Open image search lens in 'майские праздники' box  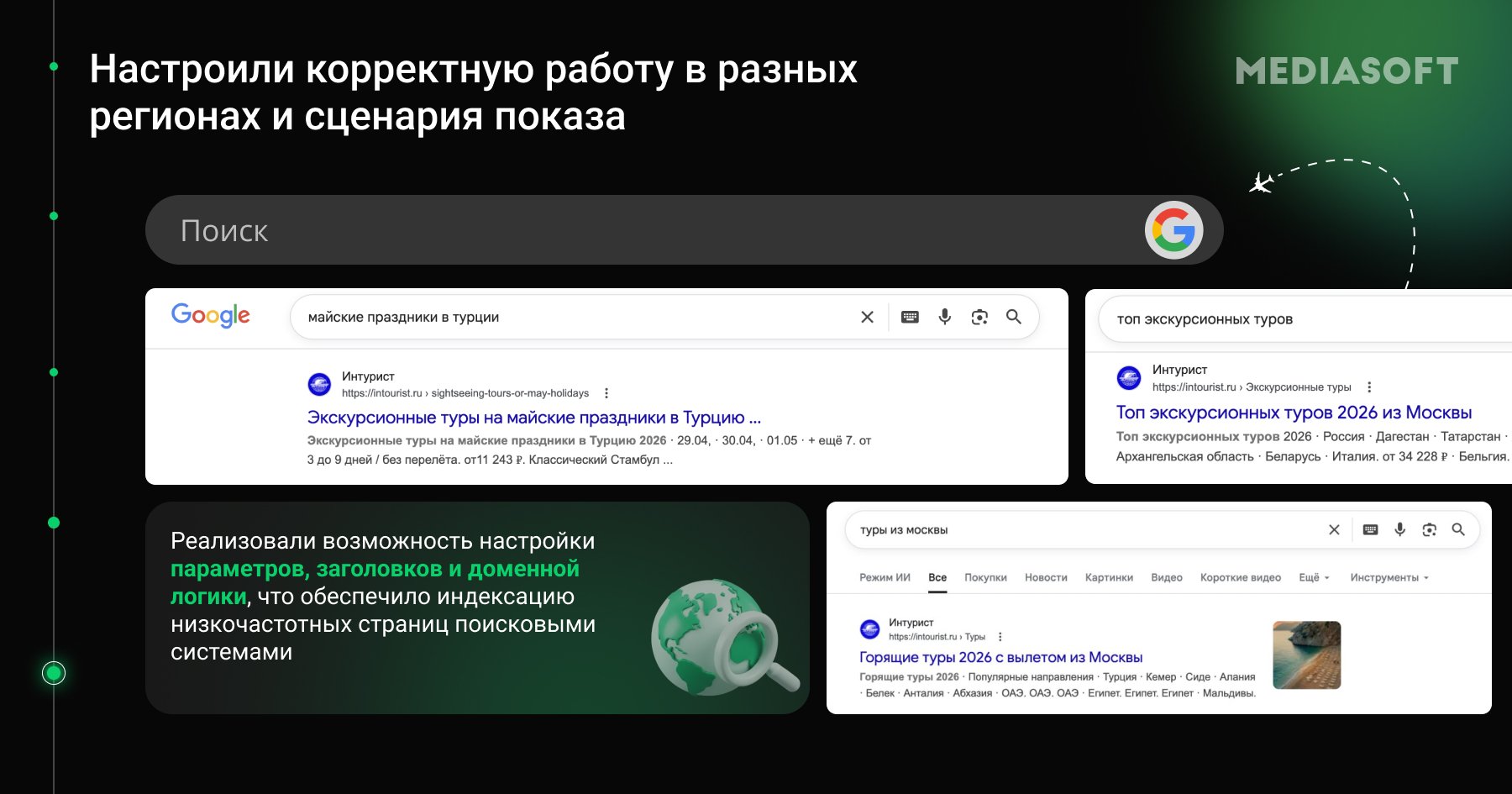point(979,317)
